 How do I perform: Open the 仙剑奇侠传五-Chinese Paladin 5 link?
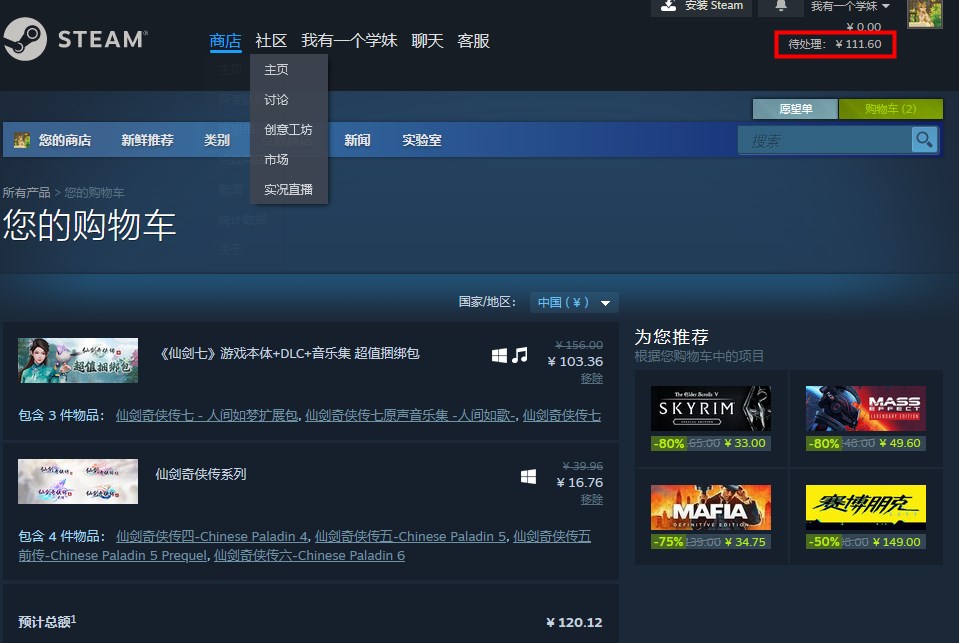[x=410, y=537]
